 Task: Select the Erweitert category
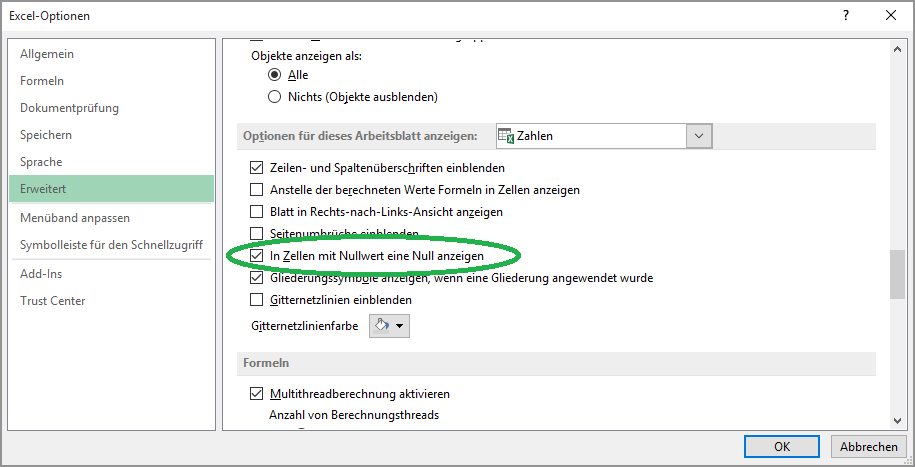tap(112, 189)
